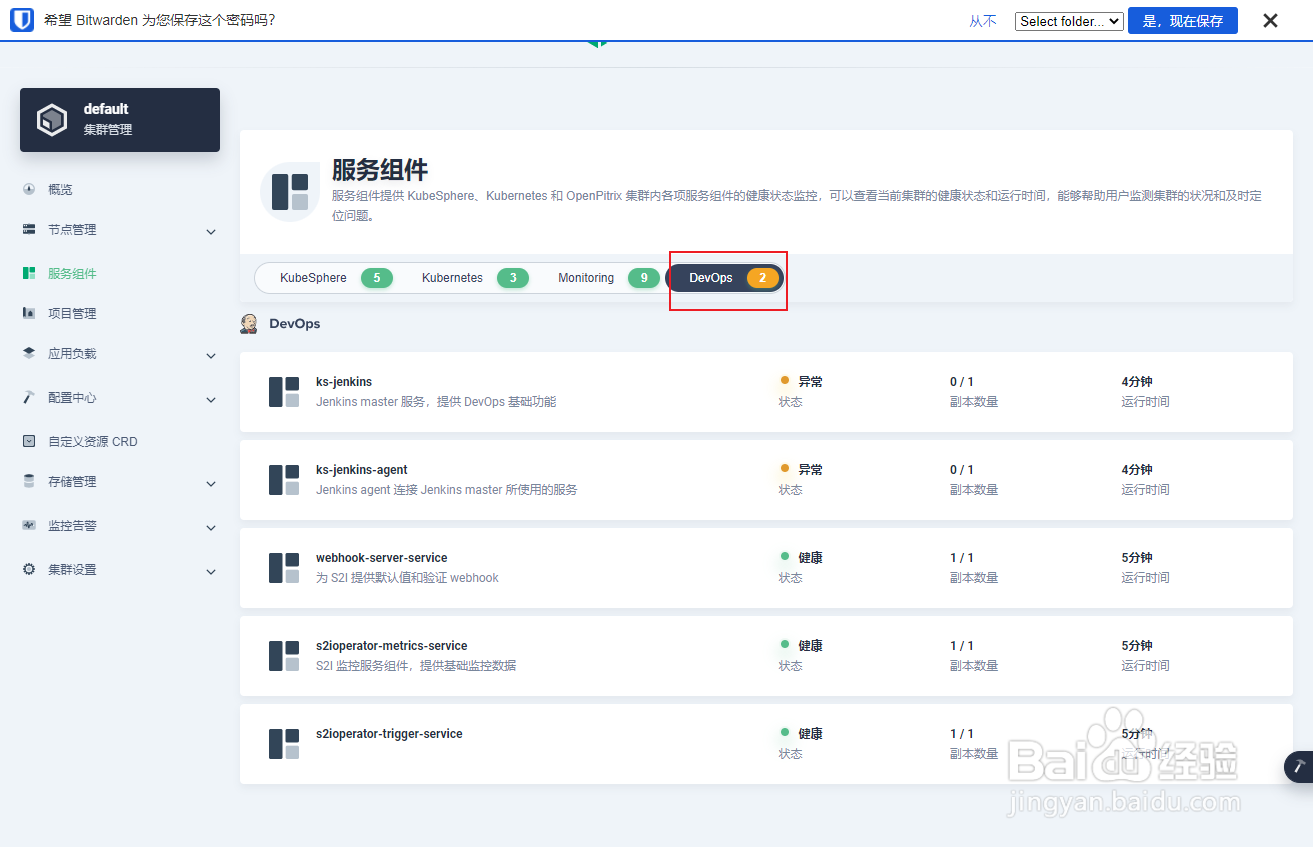Expand the 存储管理 menu chevron
The image size is (1313, 847).
(x=211, y=484)
